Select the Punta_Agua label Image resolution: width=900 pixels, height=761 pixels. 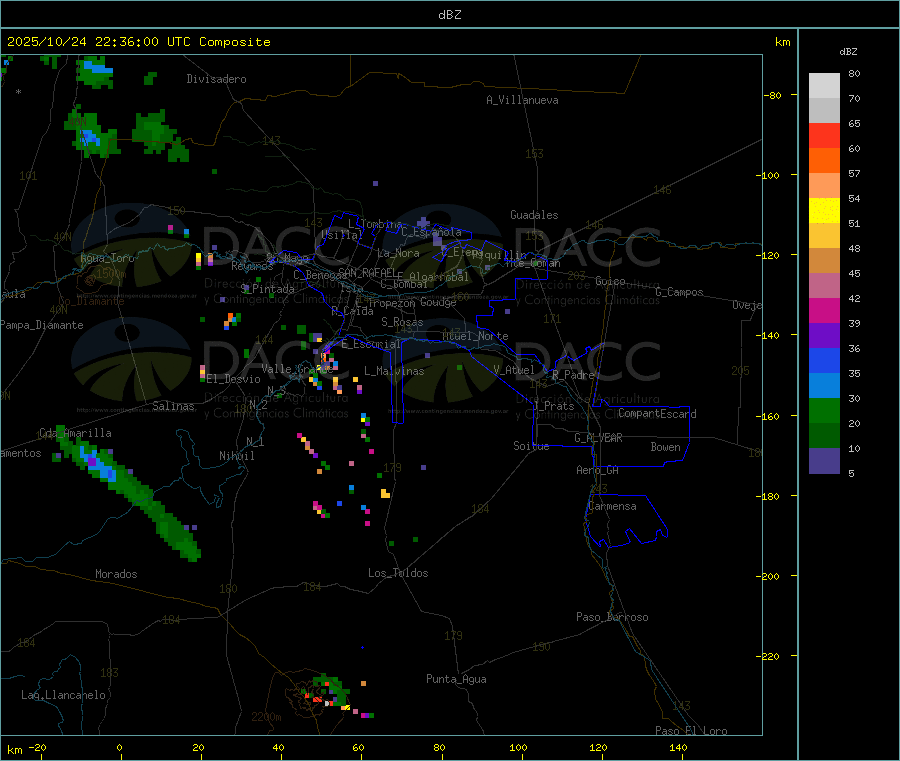(x=456, y=679)
